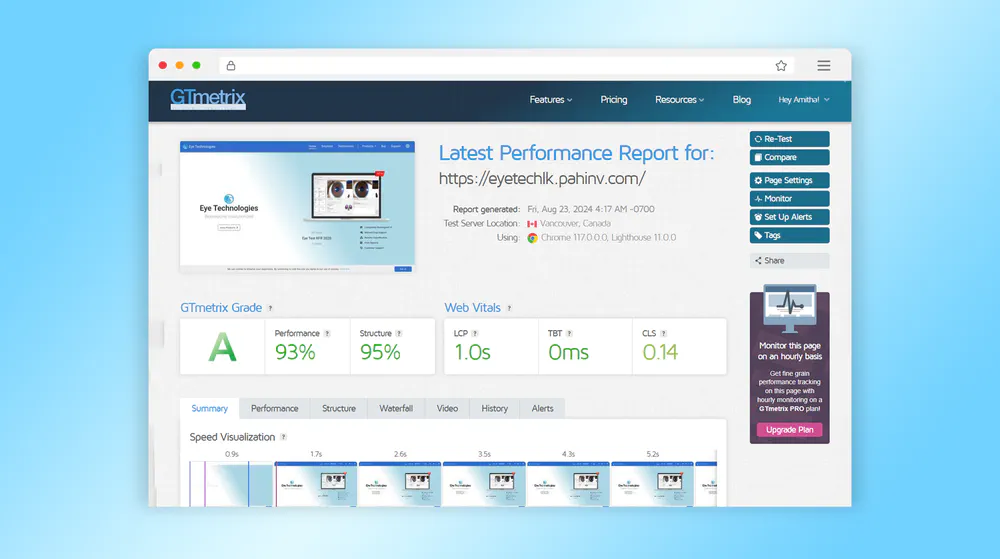Click Set Up Alerts button

[x=790, y=217]
